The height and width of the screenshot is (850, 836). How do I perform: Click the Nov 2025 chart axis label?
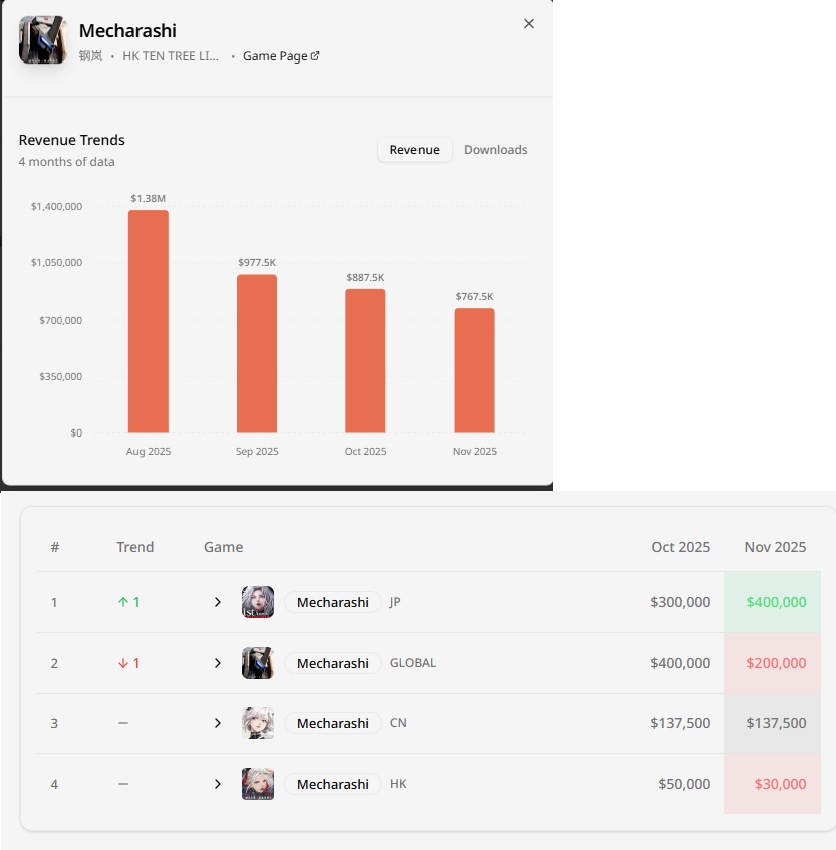click(474, 452)
